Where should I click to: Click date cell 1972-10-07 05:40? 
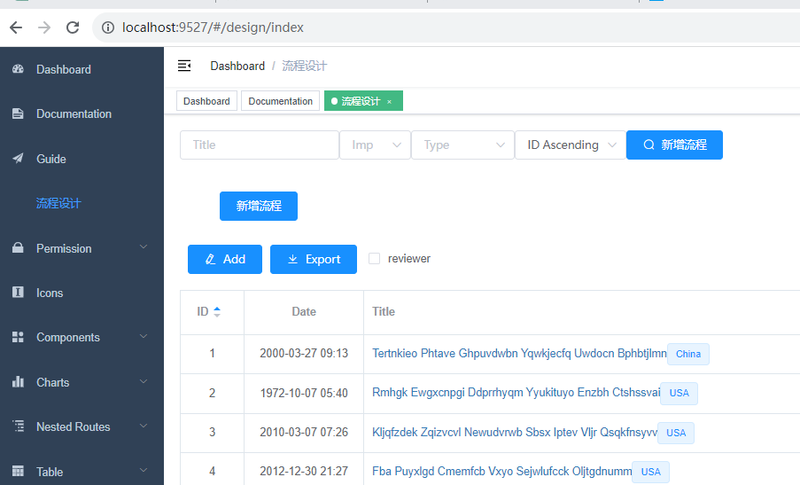[x=304, y=393]
